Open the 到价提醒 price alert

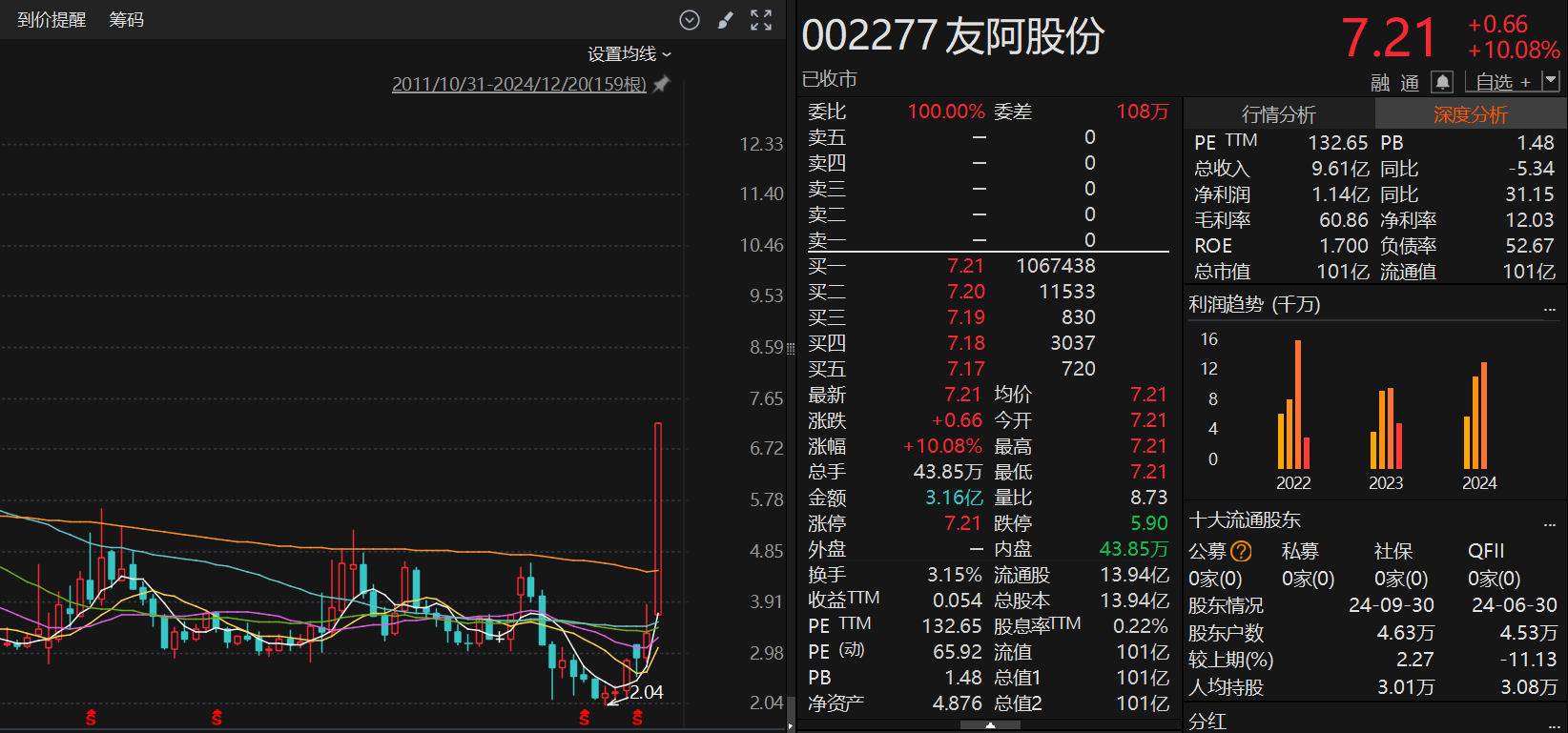pos(52,20)
